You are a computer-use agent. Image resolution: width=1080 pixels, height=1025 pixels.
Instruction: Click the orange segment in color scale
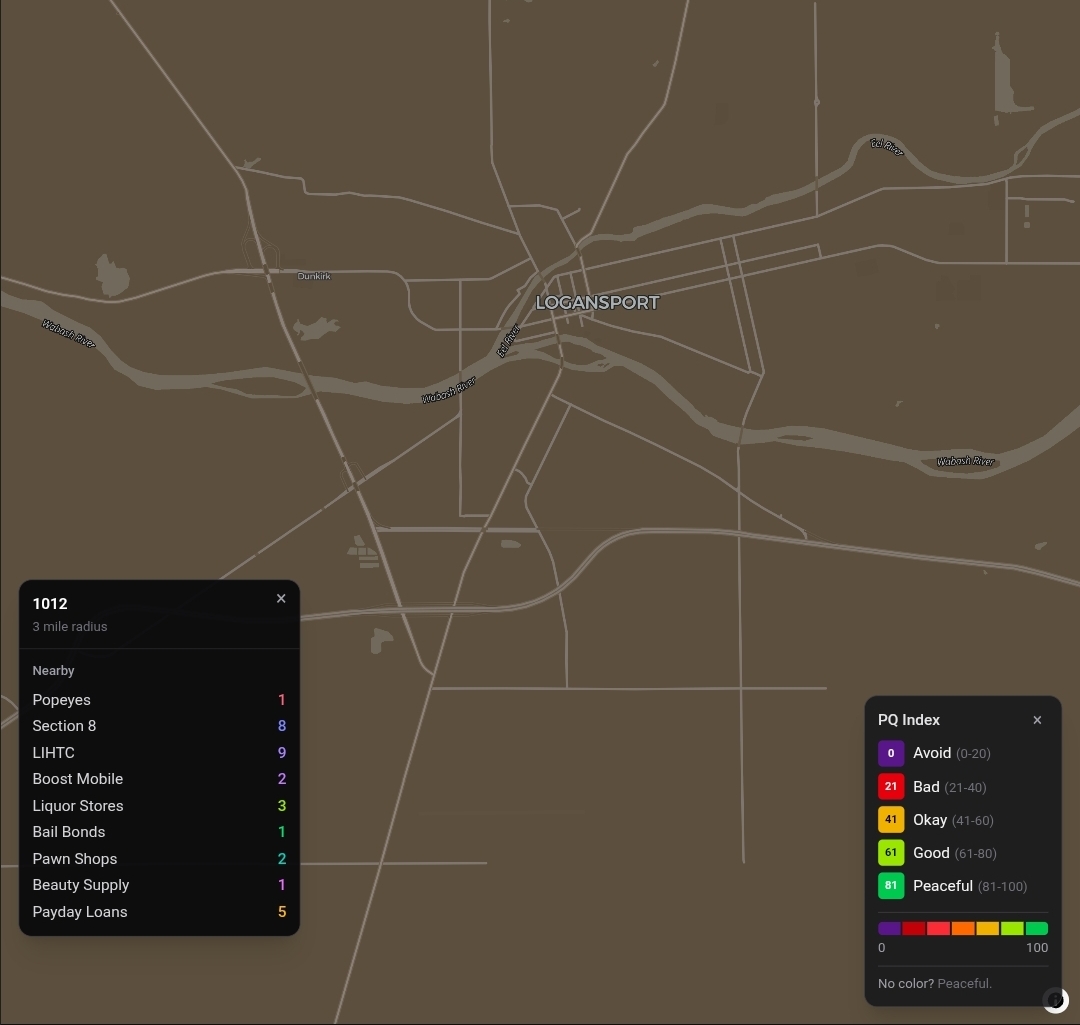coord(963,929)
